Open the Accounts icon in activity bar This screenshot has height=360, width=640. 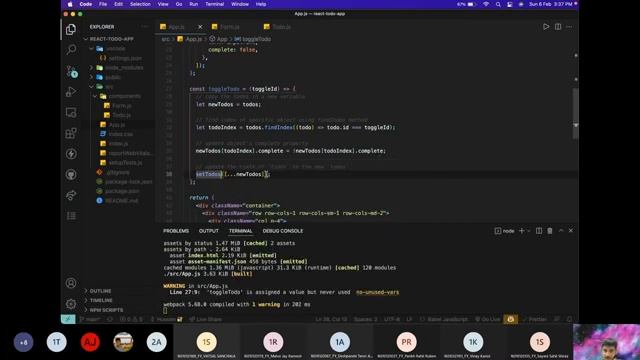[71, 283]
